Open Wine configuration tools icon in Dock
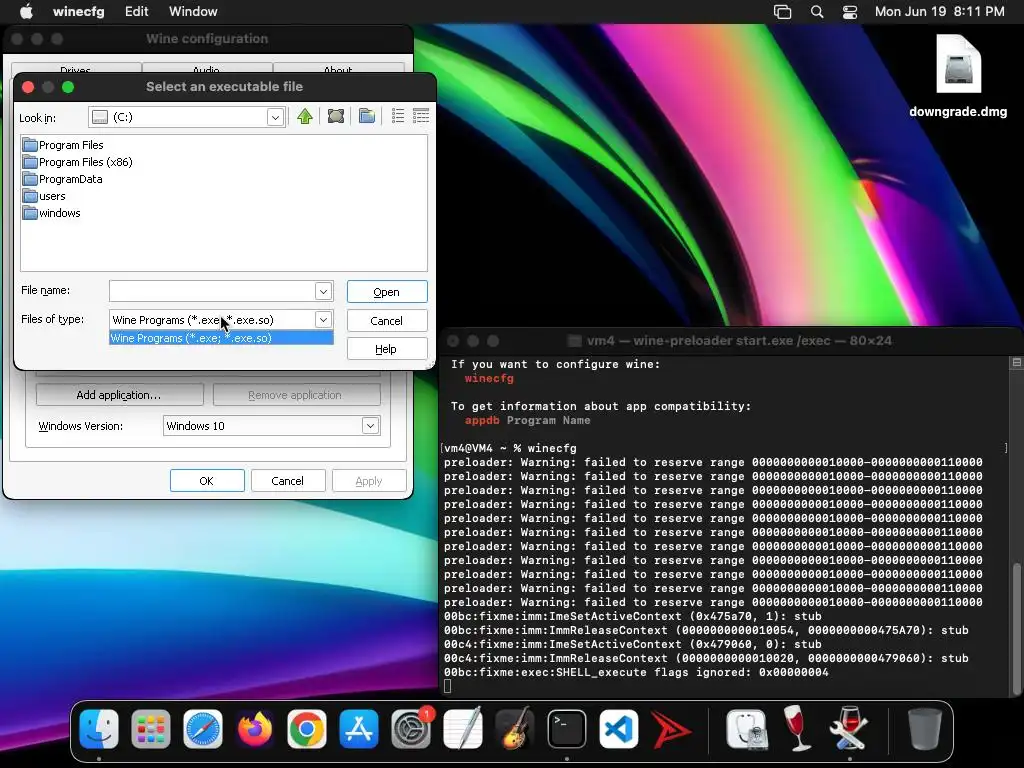 click(849, 729)
